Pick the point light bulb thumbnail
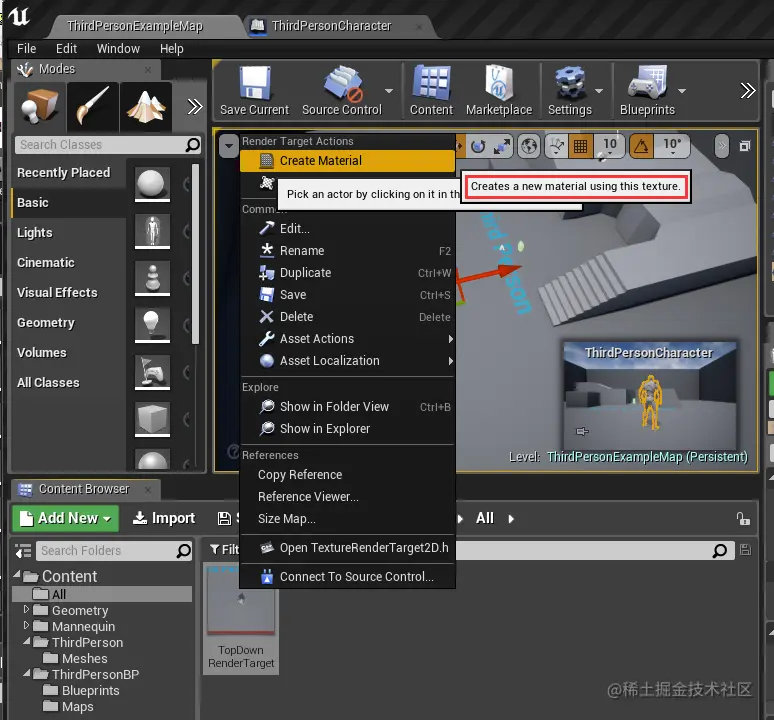The image size is (774, 720). click(x=152, y=324)
